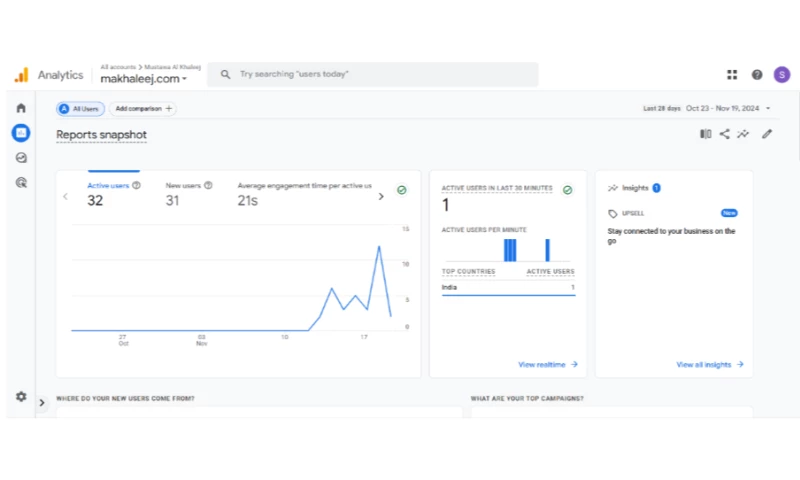
Task: Open the View realtime link
Action: pyautogui.click(x=547, y=365)
